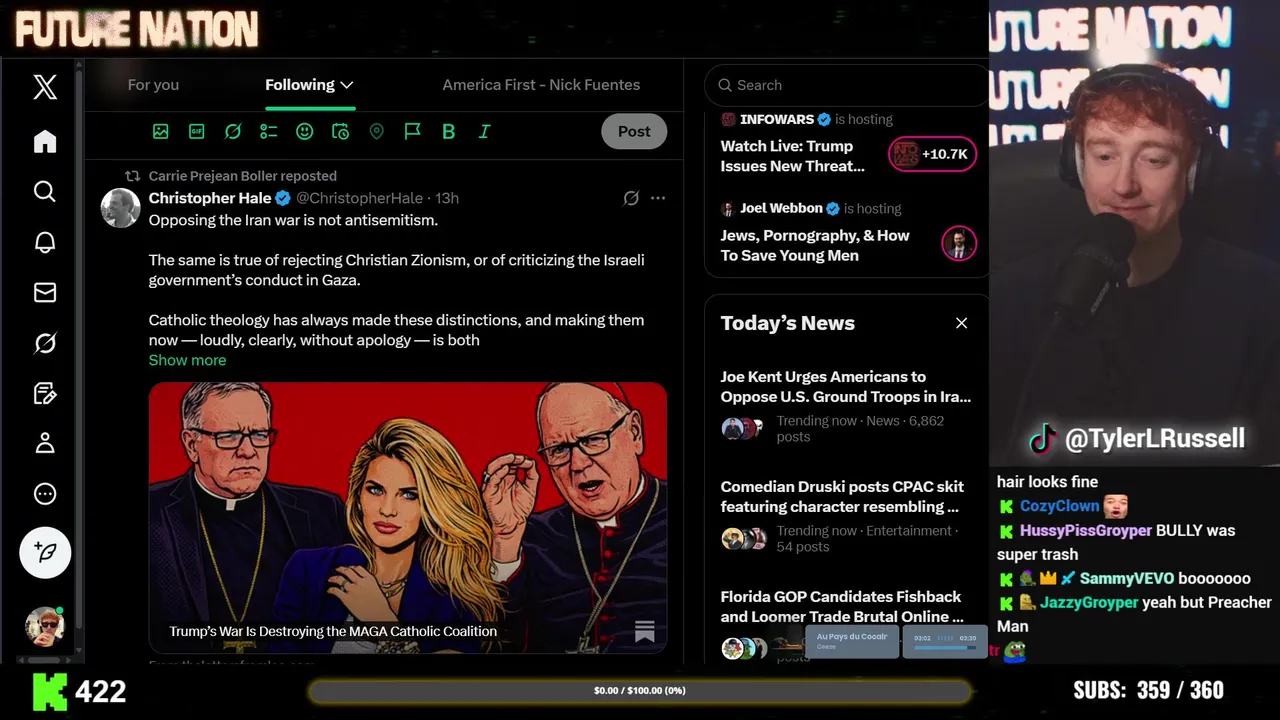1280x720 pixels.
Task: Close Today's News panel
Action: coord(961,323)
